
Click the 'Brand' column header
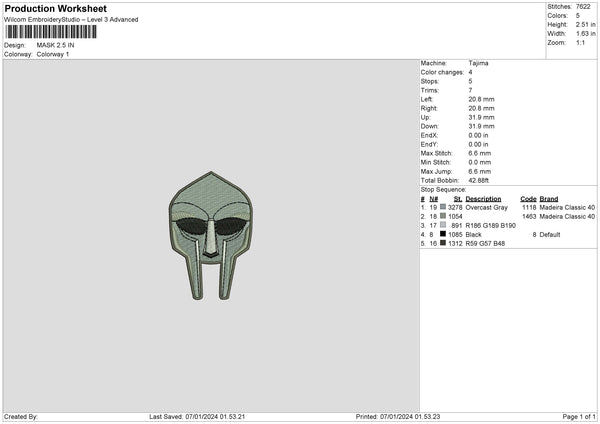tap(549, 199)
